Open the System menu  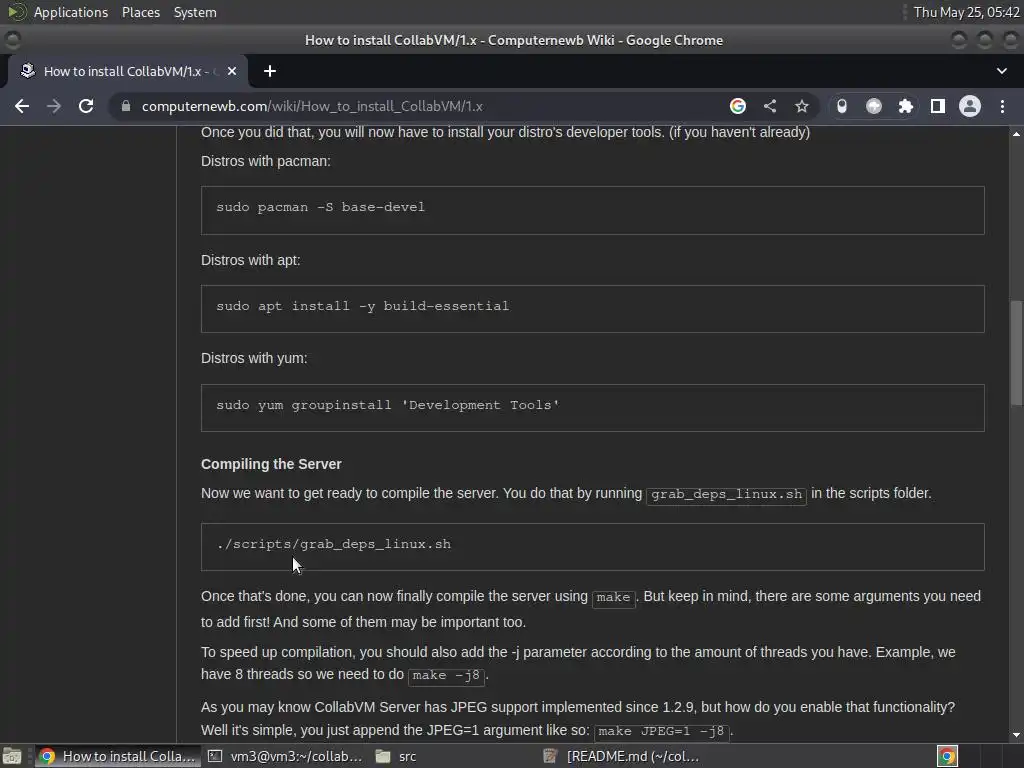coord(195,12)
